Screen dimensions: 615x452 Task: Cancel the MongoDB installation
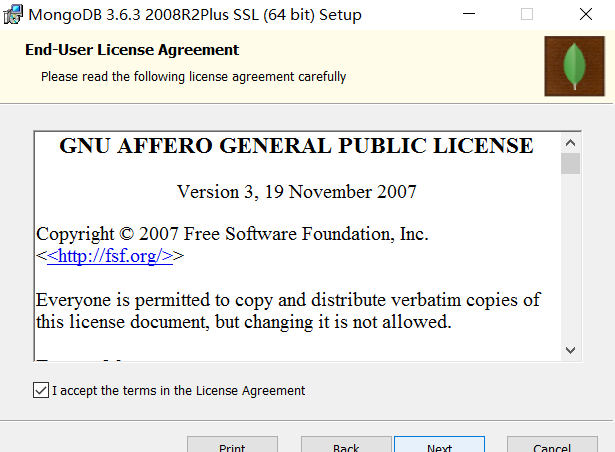tap(552, 444)
